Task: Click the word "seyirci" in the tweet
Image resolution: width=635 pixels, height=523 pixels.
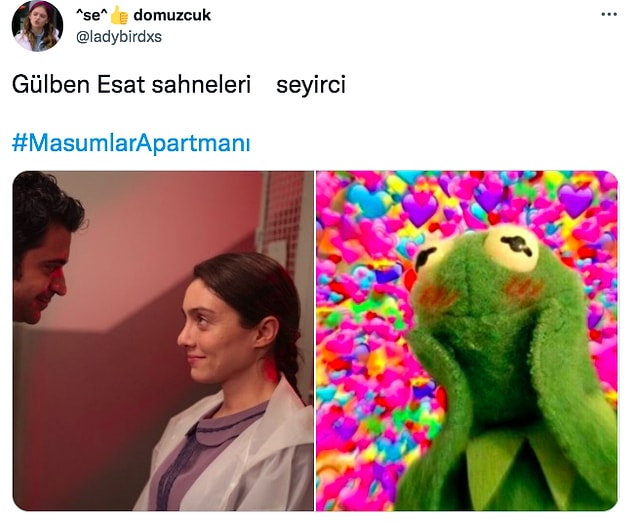Action: tap(311, 85)
